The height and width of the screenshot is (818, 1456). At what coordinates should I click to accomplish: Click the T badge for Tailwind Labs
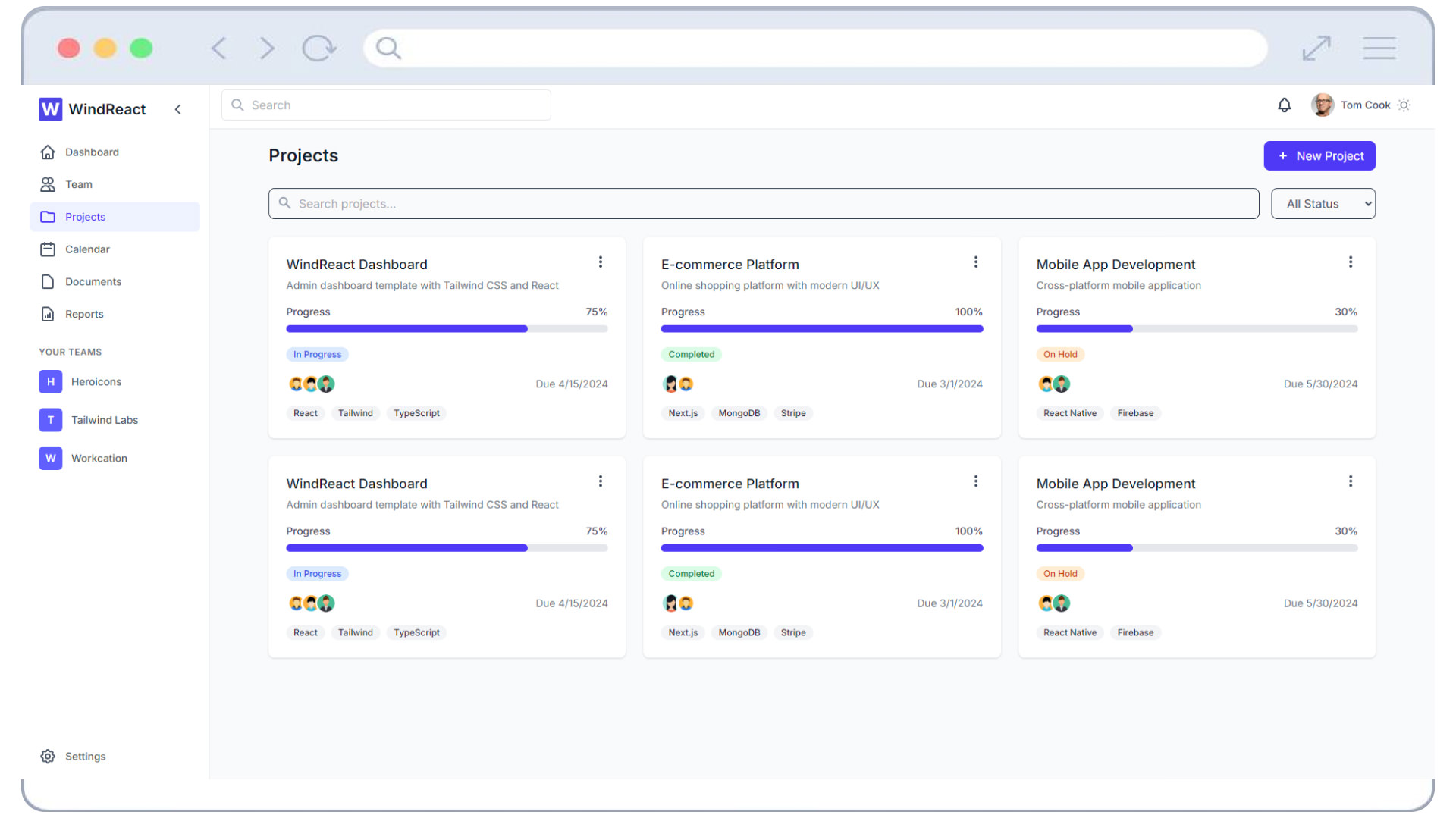click(x=50, y=420)
